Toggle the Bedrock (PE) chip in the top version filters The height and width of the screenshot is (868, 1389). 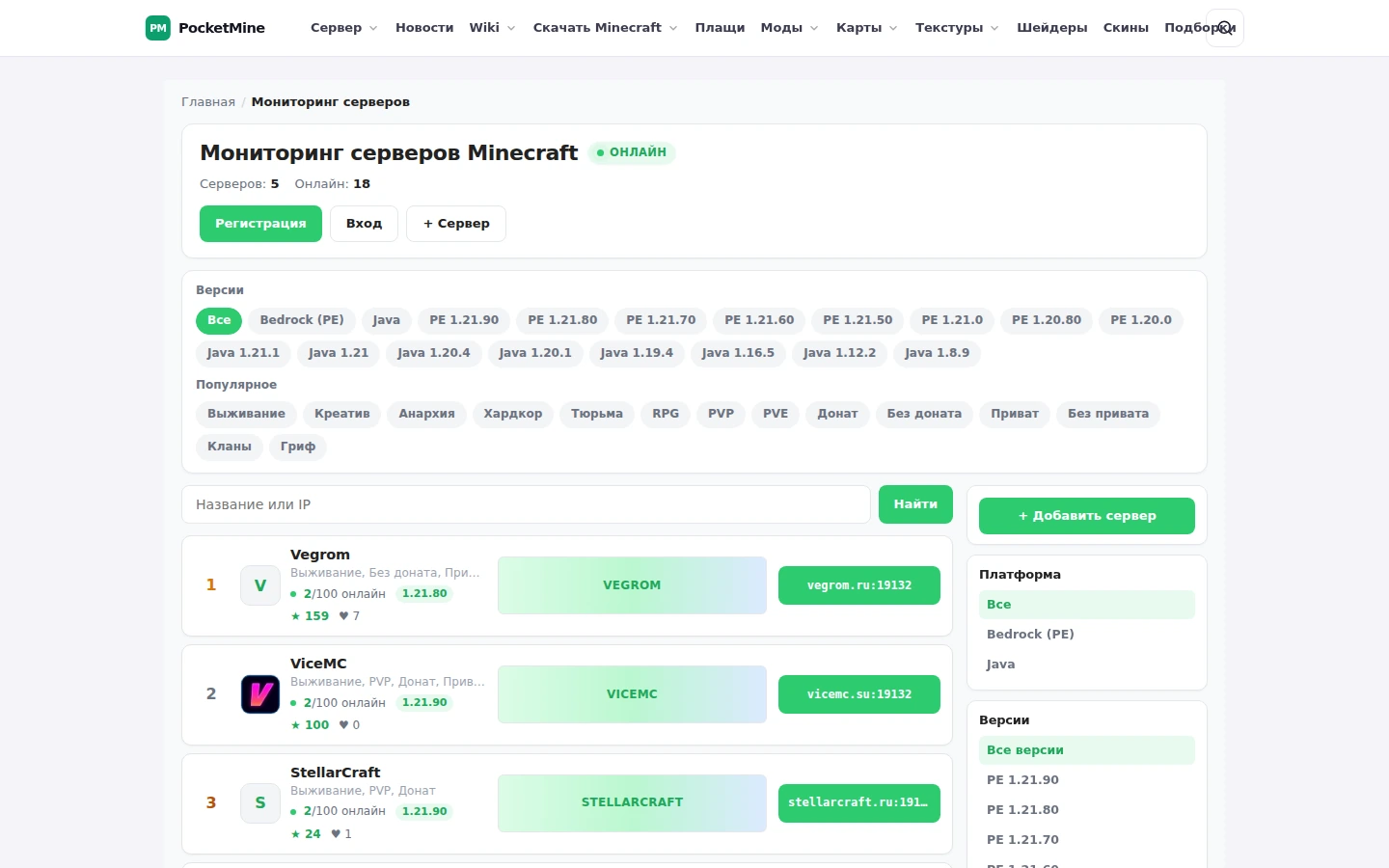[302, 320]
